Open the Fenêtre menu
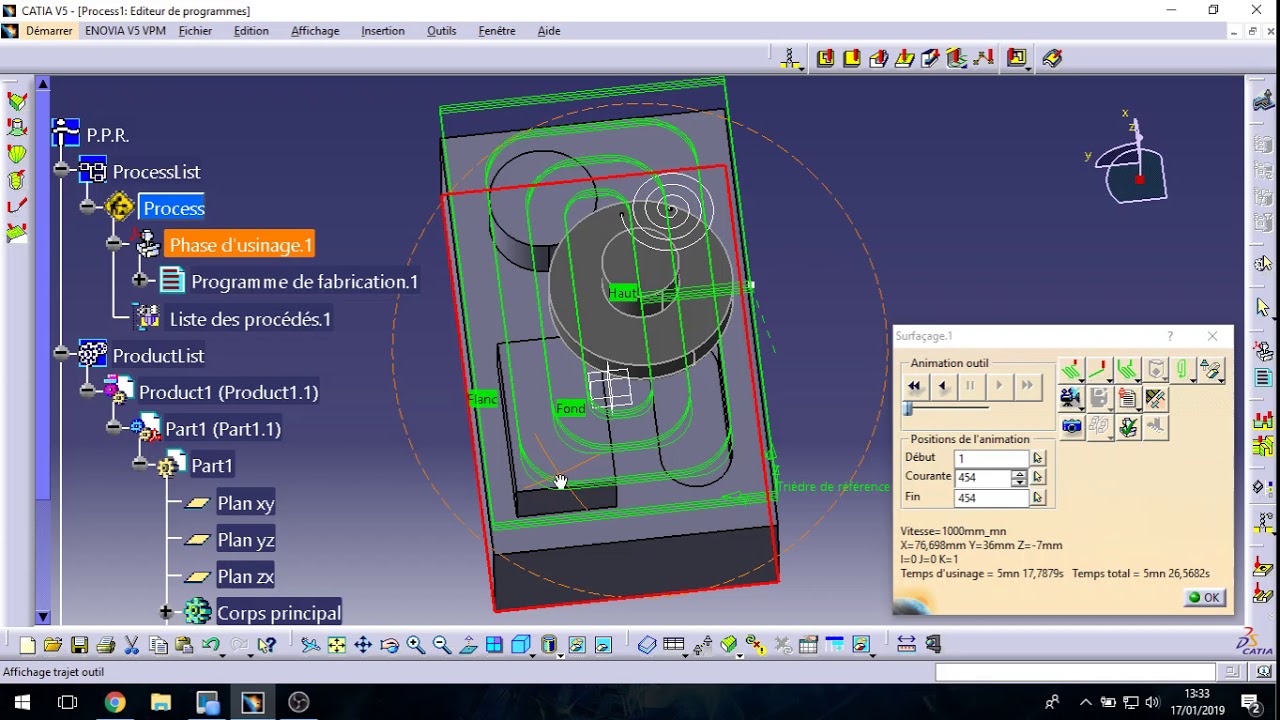Viewport: 1280px width, 720px height. [497, 31]
